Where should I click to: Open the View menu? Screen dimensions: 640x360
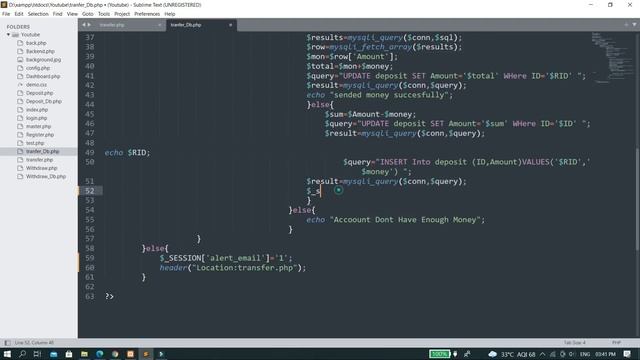coord(72,14)
